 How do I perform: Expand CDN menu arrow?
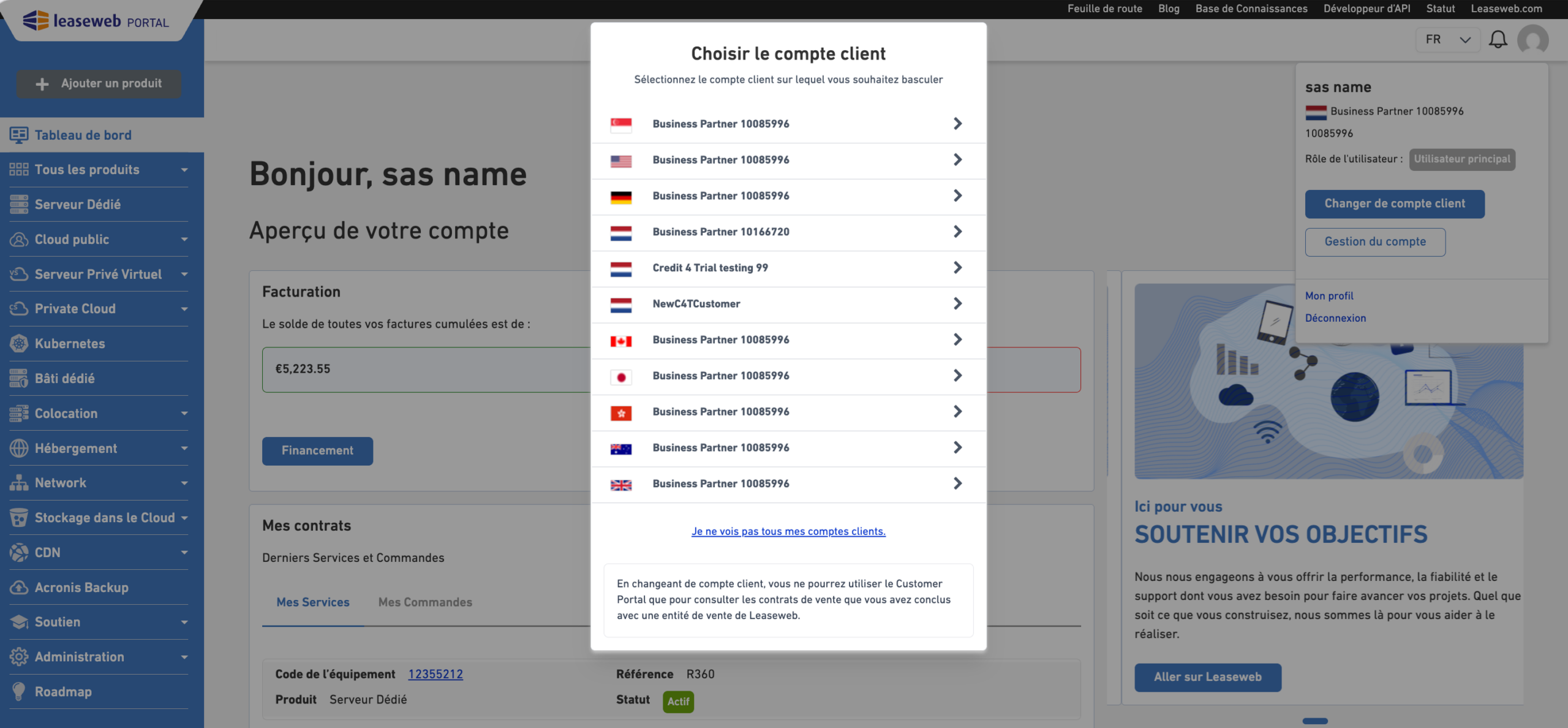coord(184,553)
